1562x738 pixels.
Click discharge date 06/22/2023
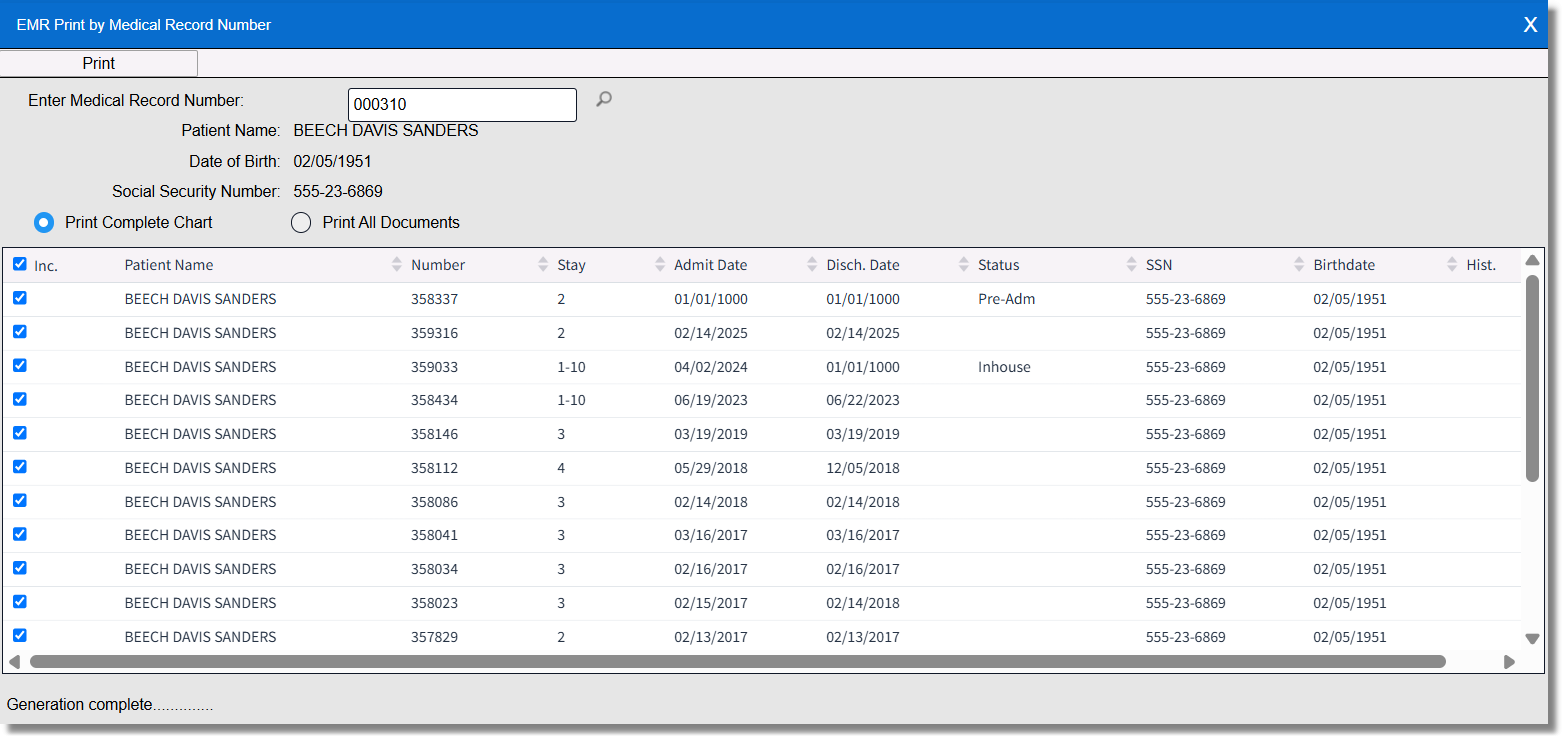(863, 400)
